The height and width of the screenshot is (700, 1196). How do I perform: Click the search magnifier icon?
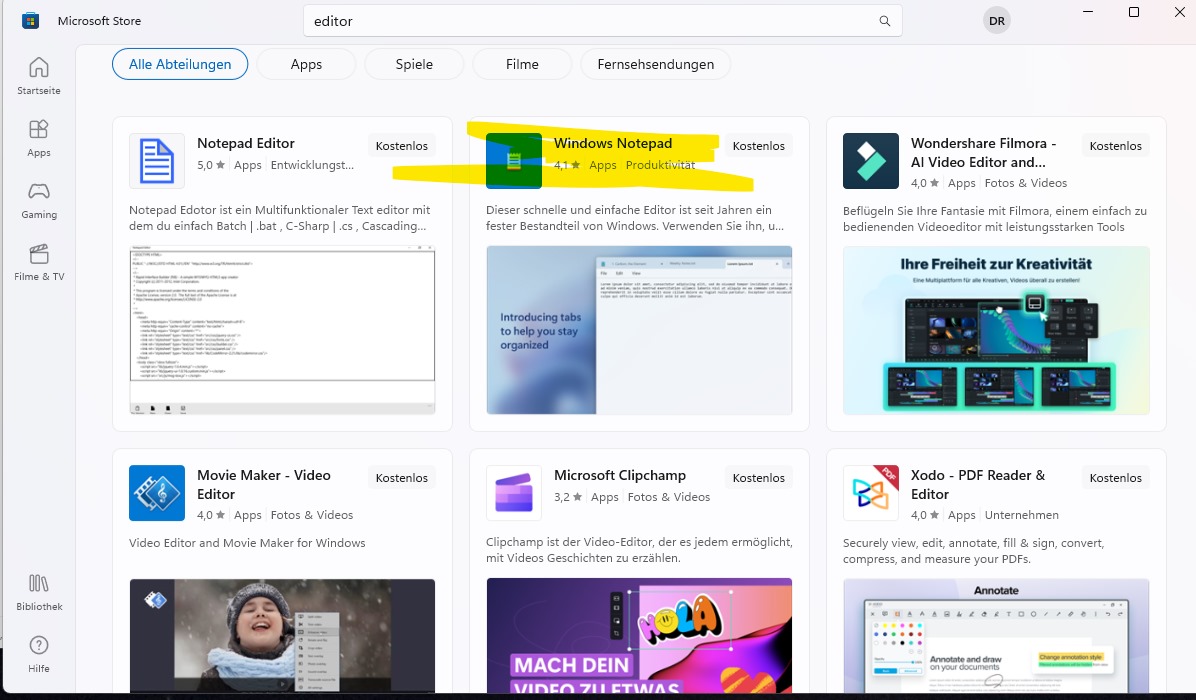coord(884,21)
